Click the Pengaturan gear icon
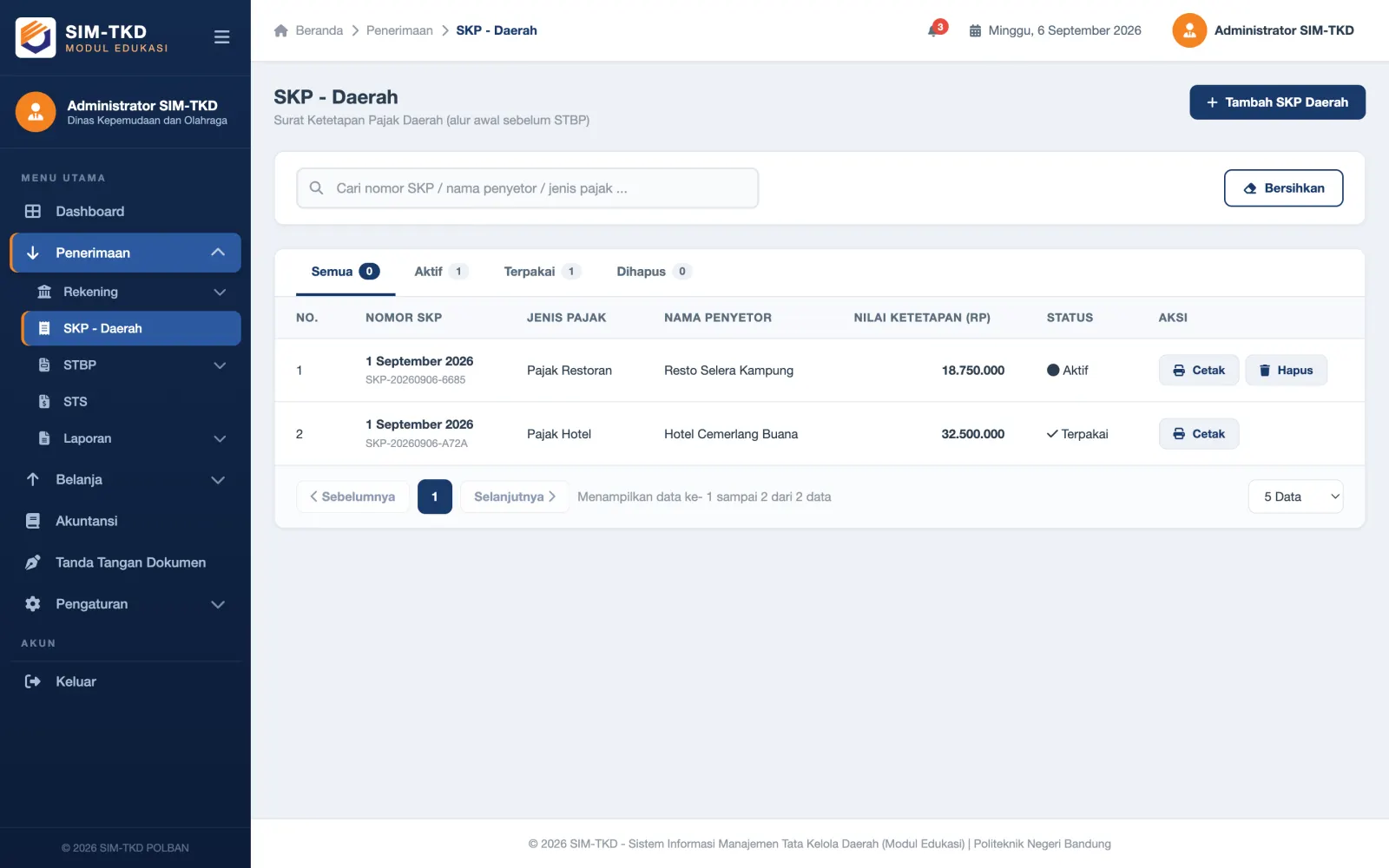The height and width of the screenshot is (868, 1389). (x=33, y=604)
